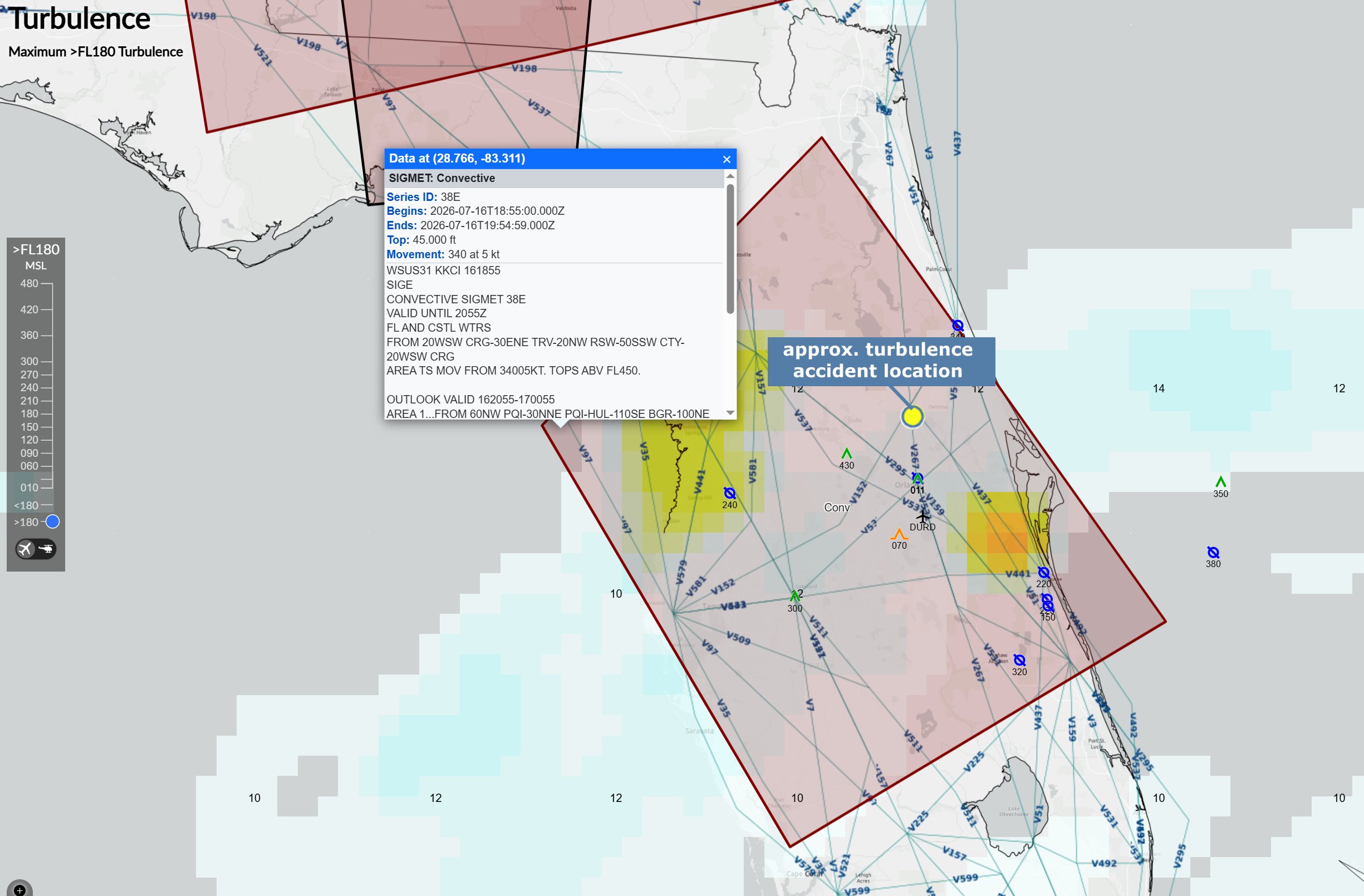The image size is (1364, 896).
Task: Click the Conv label on the map
Action: point(837,508)
